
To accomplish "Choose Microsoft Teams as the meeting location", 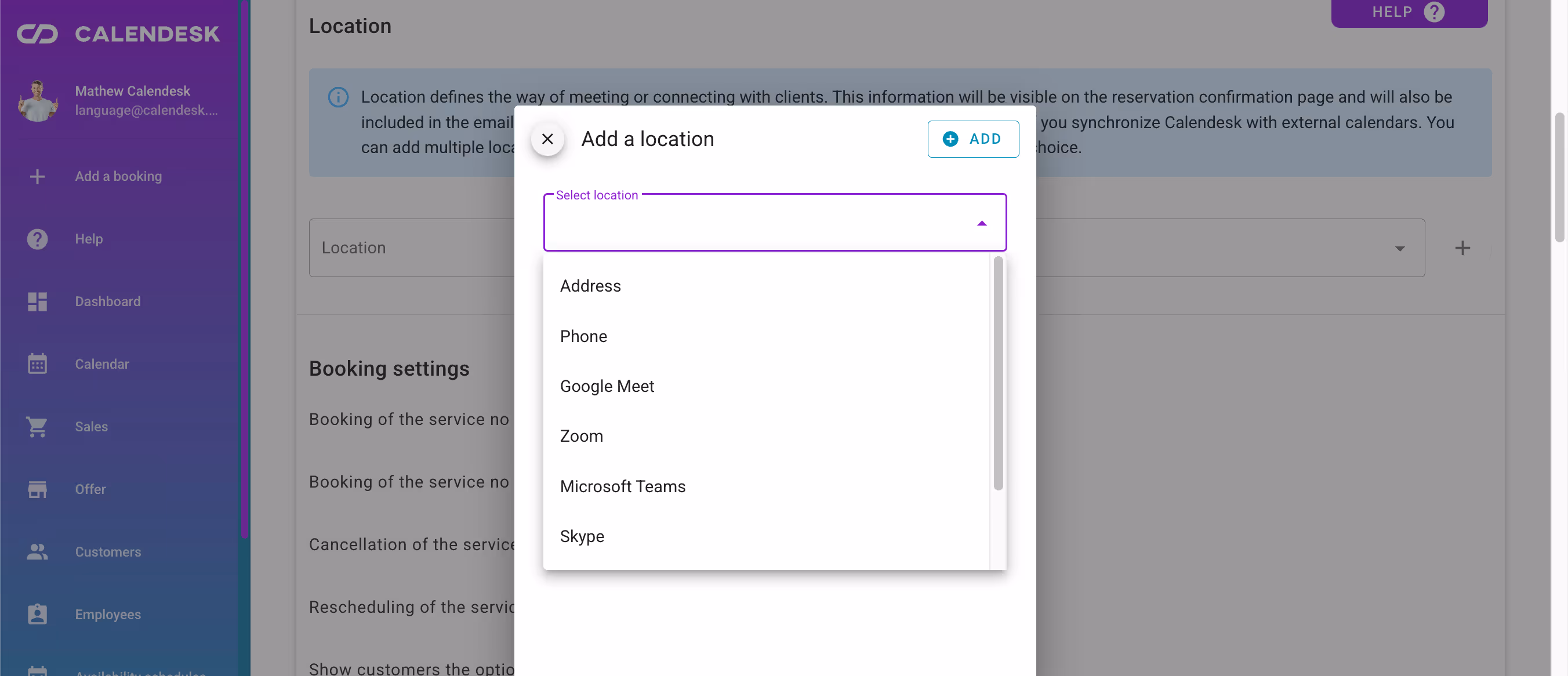I will pyautogui.click(x=622, y=486).
